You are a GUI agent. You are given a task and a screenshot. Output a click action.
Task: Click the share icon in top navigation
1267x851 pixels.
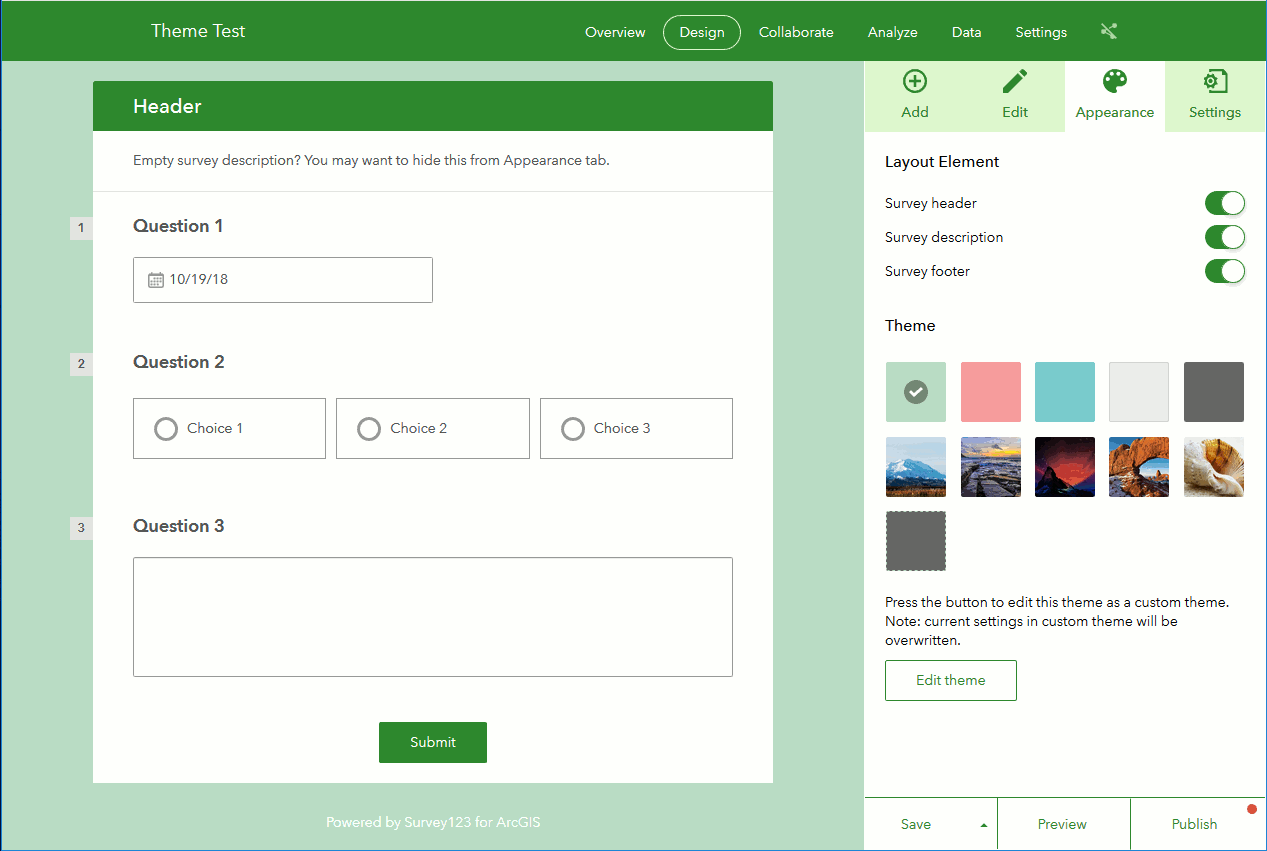pyautogui.click(x=1108, y=31)
